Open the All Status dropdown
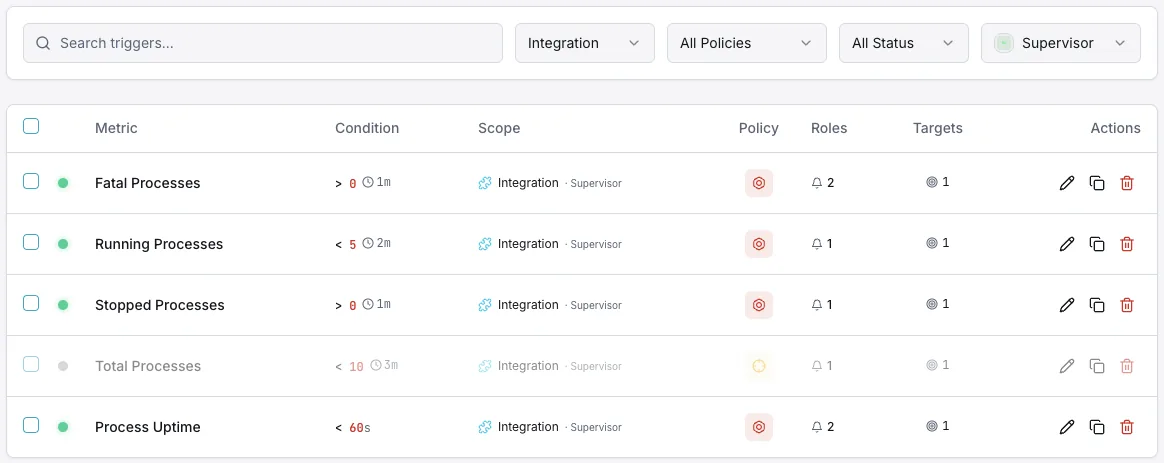 coord(904,43)
